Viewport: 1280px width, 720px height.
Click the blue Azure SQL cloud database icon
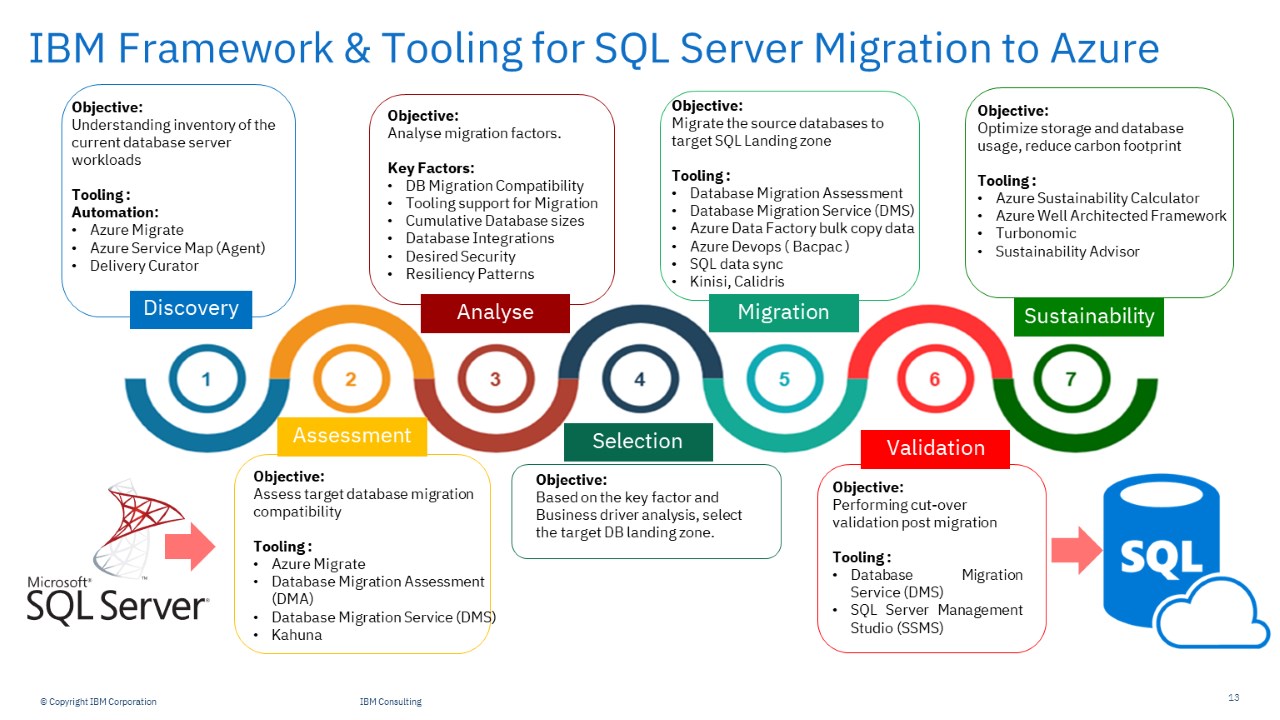[1187, 561]
